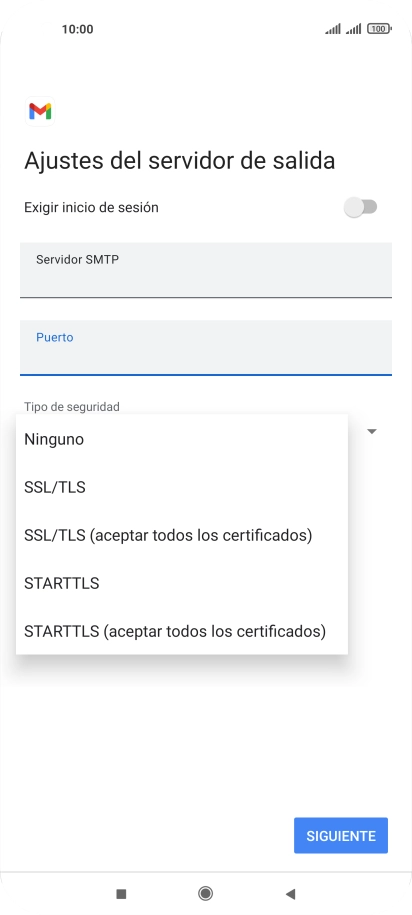The width and height of the screenshot is (412, 915).
Task: Tap the Ajustes del servidor de salida heading
Action: click(x=180, y=161)
